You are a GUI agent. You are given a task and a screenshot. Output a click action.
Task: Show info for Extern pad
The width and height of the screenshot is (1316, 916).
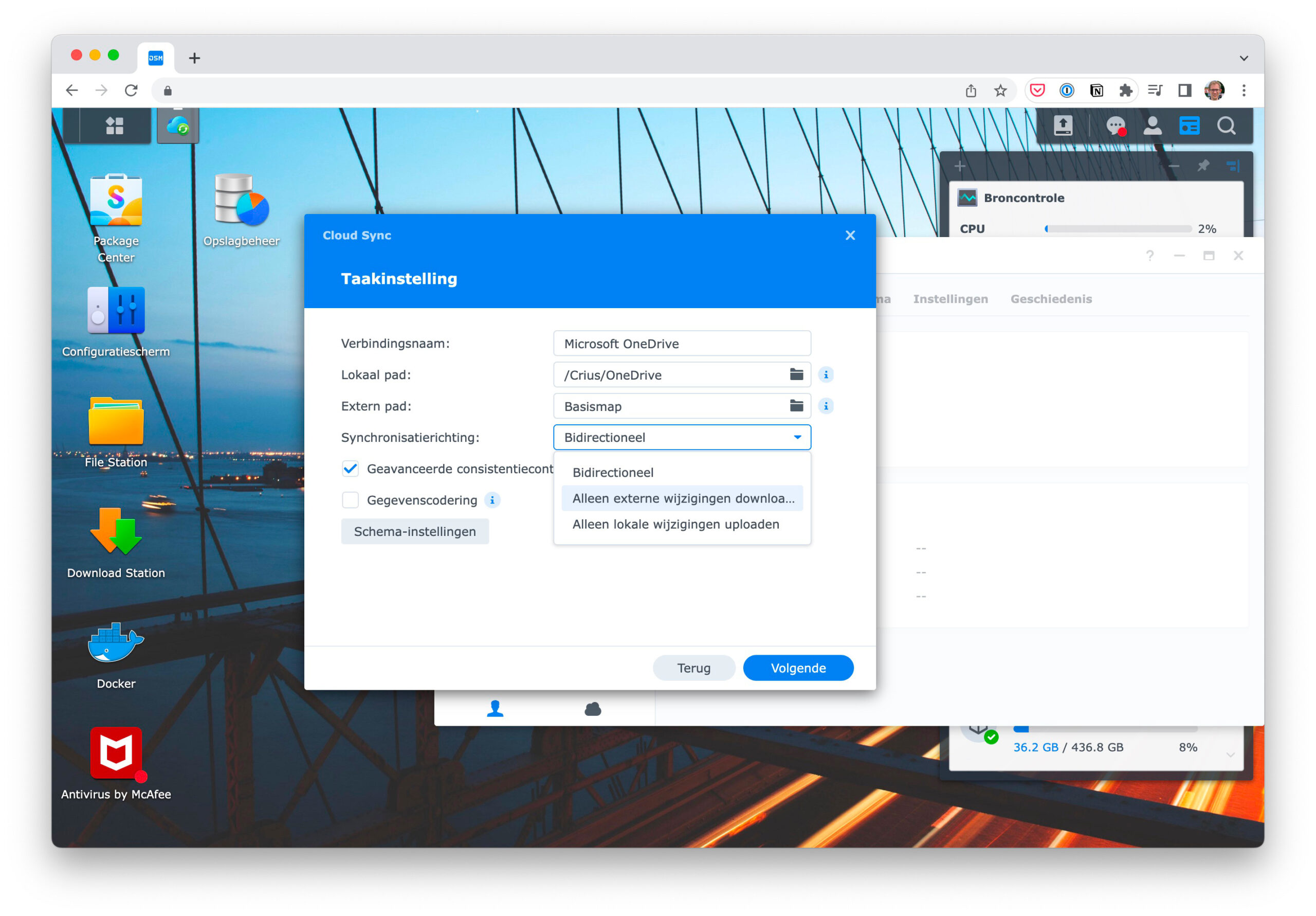coord(826,406)
